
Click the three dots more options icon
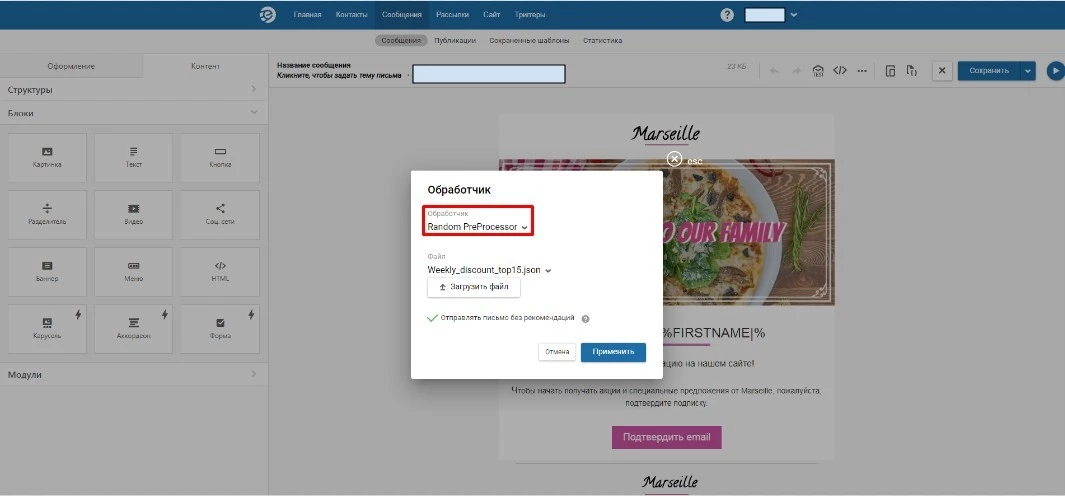tap(862, 71)
